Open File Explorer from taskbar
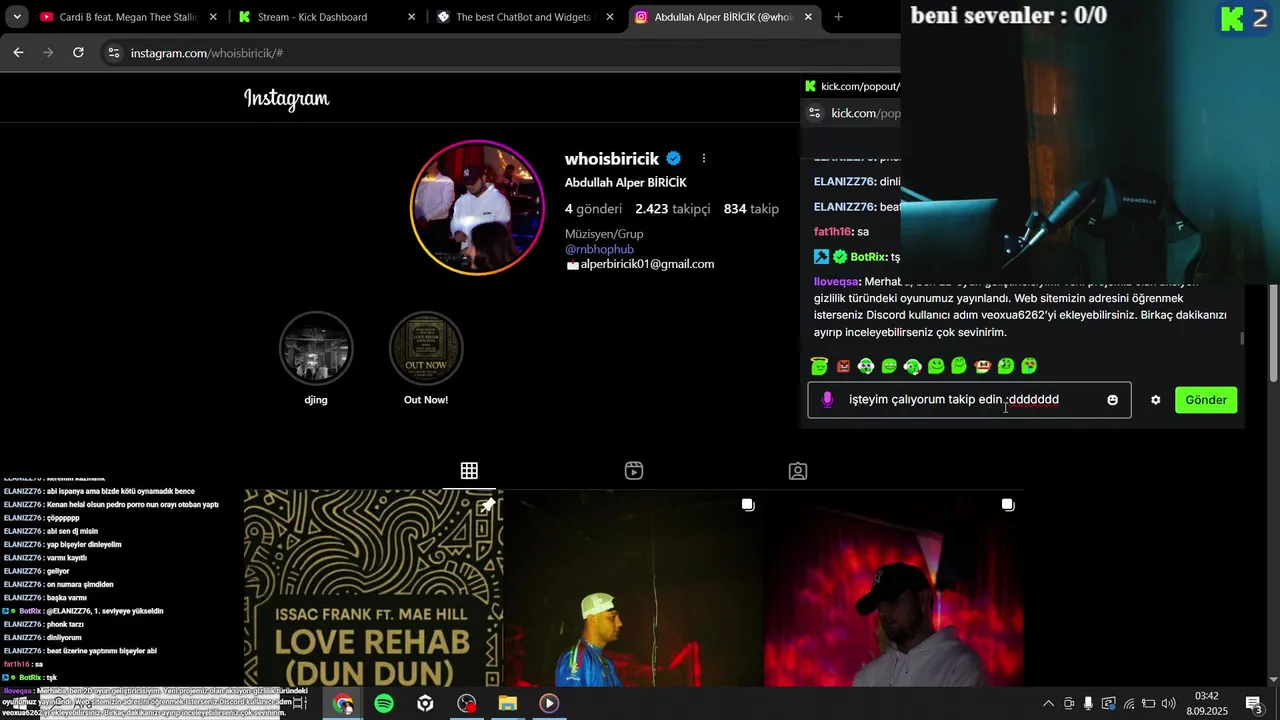Image resolution: width=1280 pixels, height=720 pixels. tap(507, 704)
